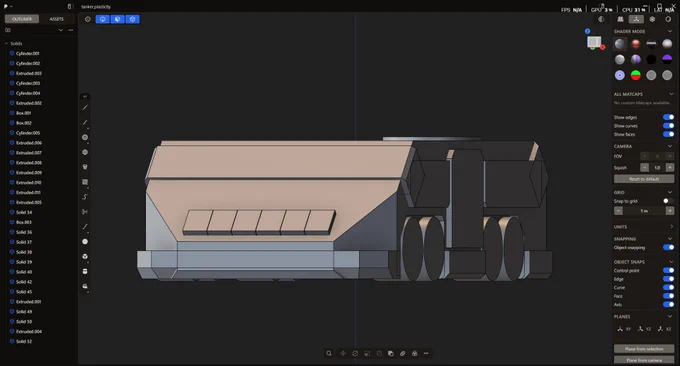Open search icon in bottom command bar
The image size is (680, 366).
329,353
